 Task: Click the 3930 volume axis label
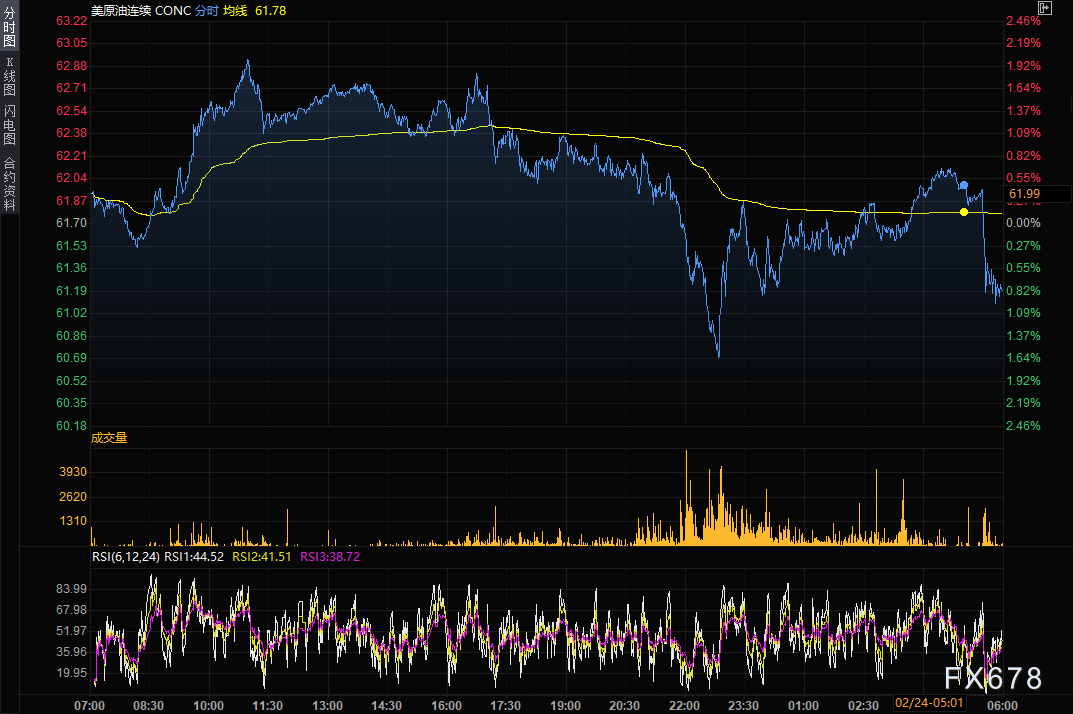(73, 472)
